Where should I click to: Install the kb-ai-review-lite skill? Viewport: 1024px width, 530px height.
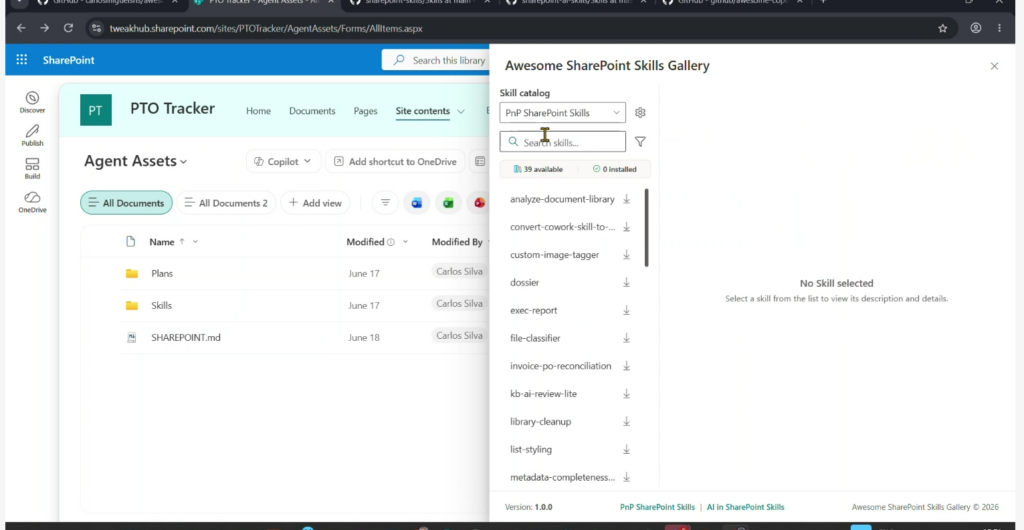click(626, 394)
